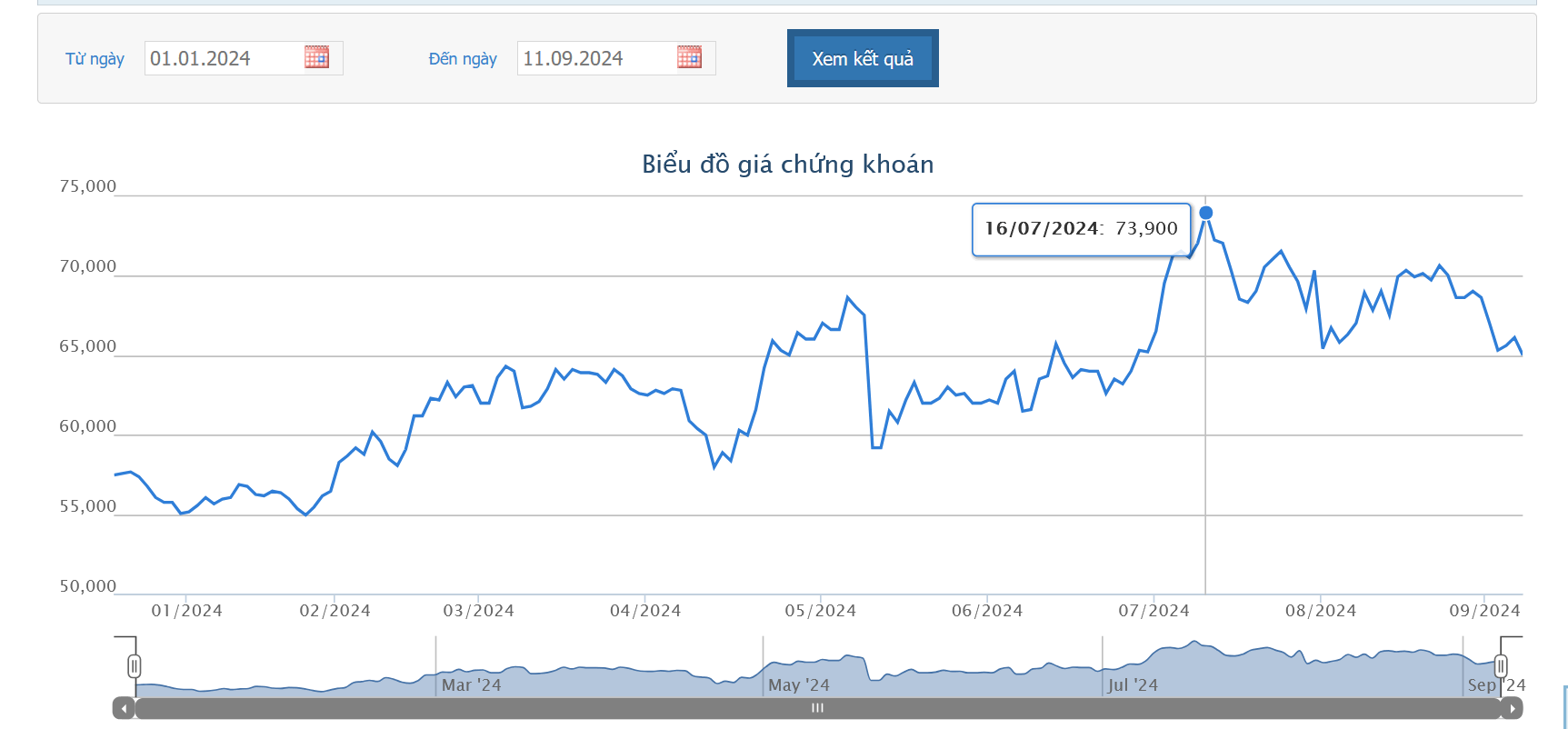Click the 01/2024 x-axis label

pyautogui.click(x=186, y=611)
